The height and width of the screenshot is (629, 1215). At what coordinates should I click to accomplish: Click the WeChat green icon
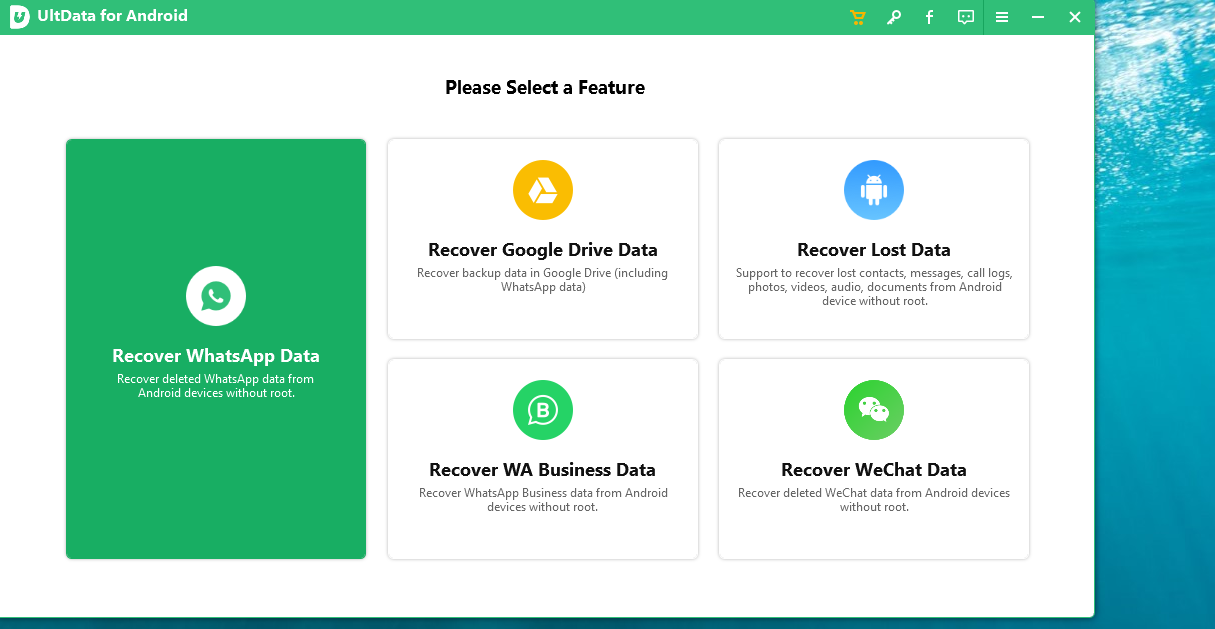pyautogui.click(x=874, y=410)
